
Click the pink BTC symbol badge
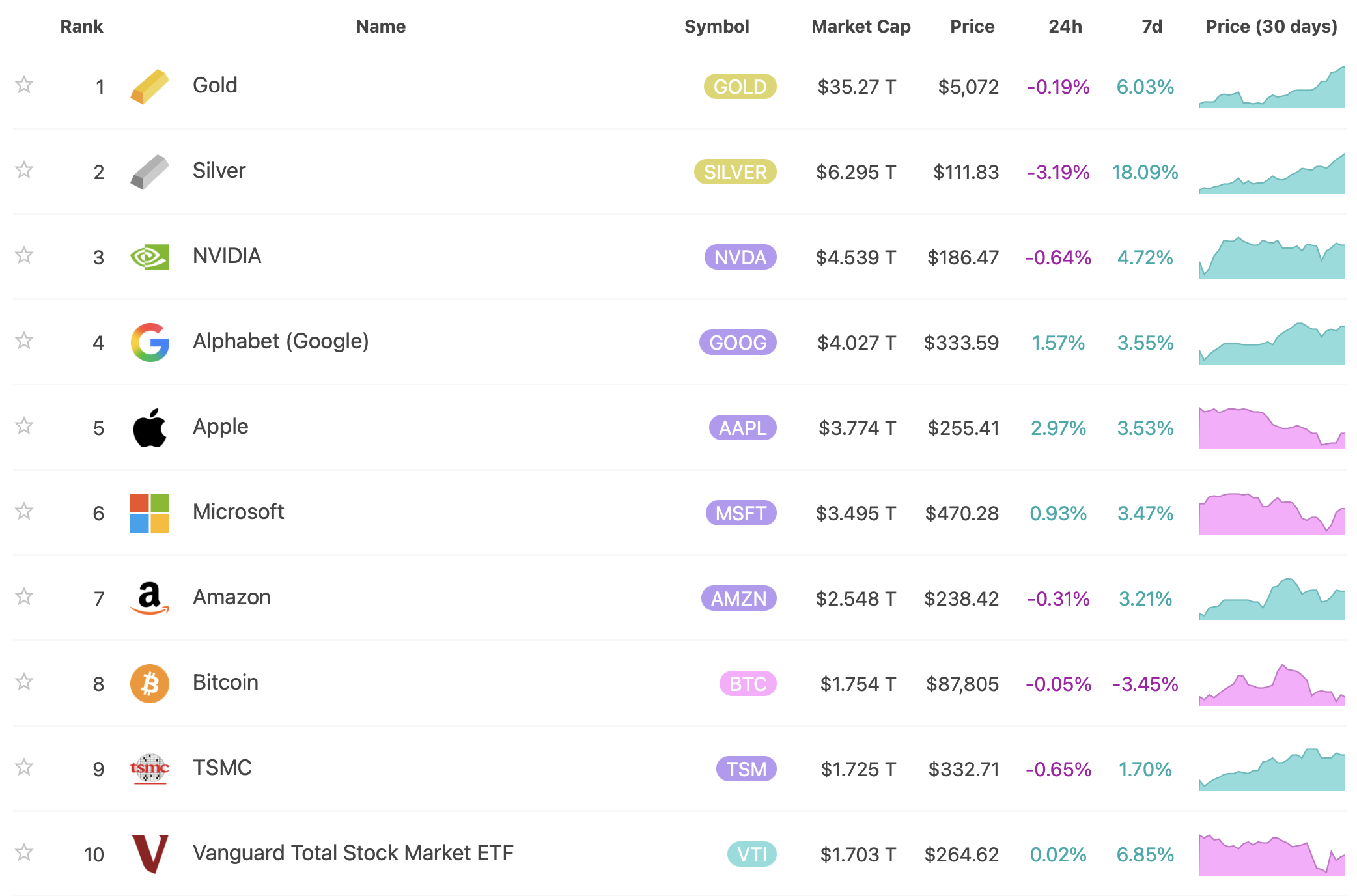point(748,684)
